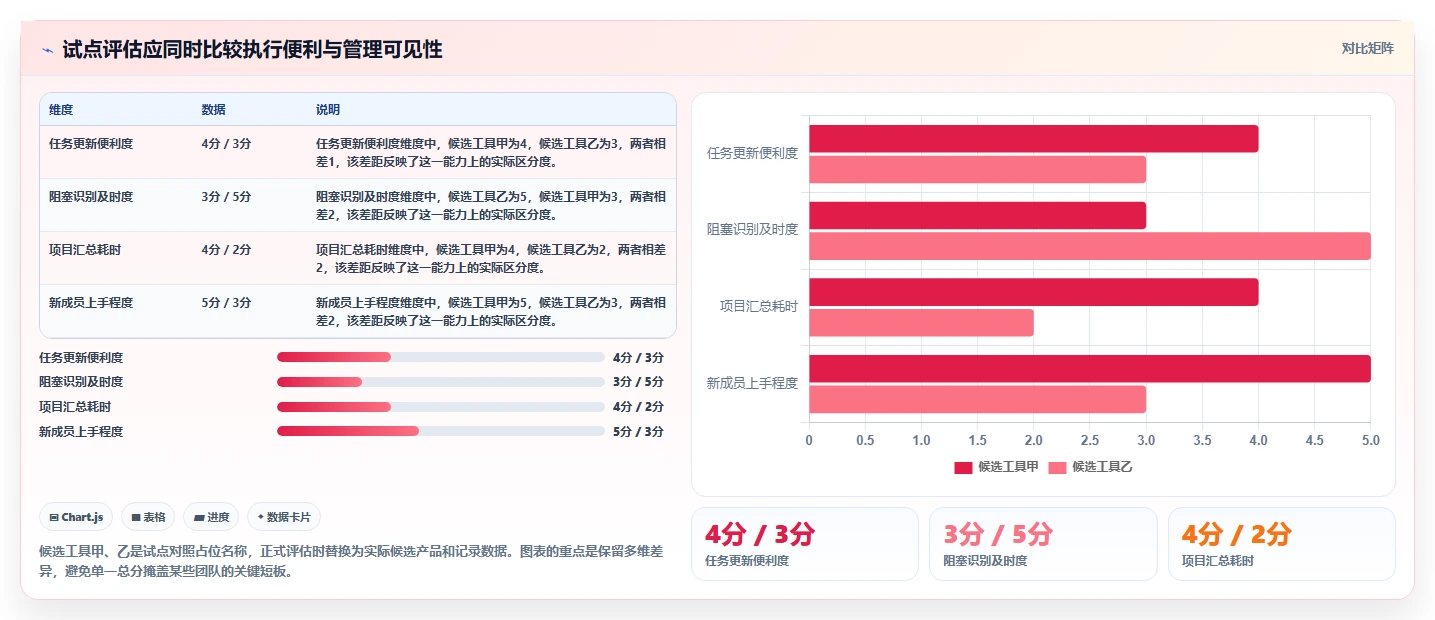The width and height of the screenshot is (1435, 620).
Task: Click the title 试点评估应同时比较执行便利与管理可见性
Action: (x=252, y=49)
